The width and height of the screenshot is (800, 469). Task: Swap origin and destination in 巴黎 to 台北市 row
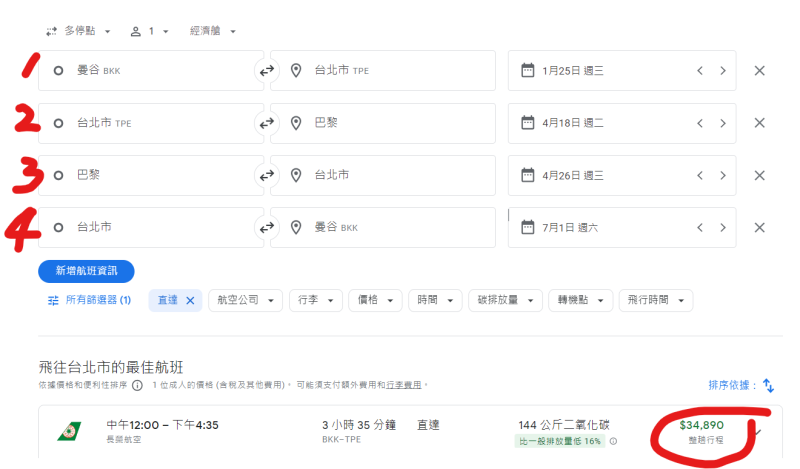[266, 175]
